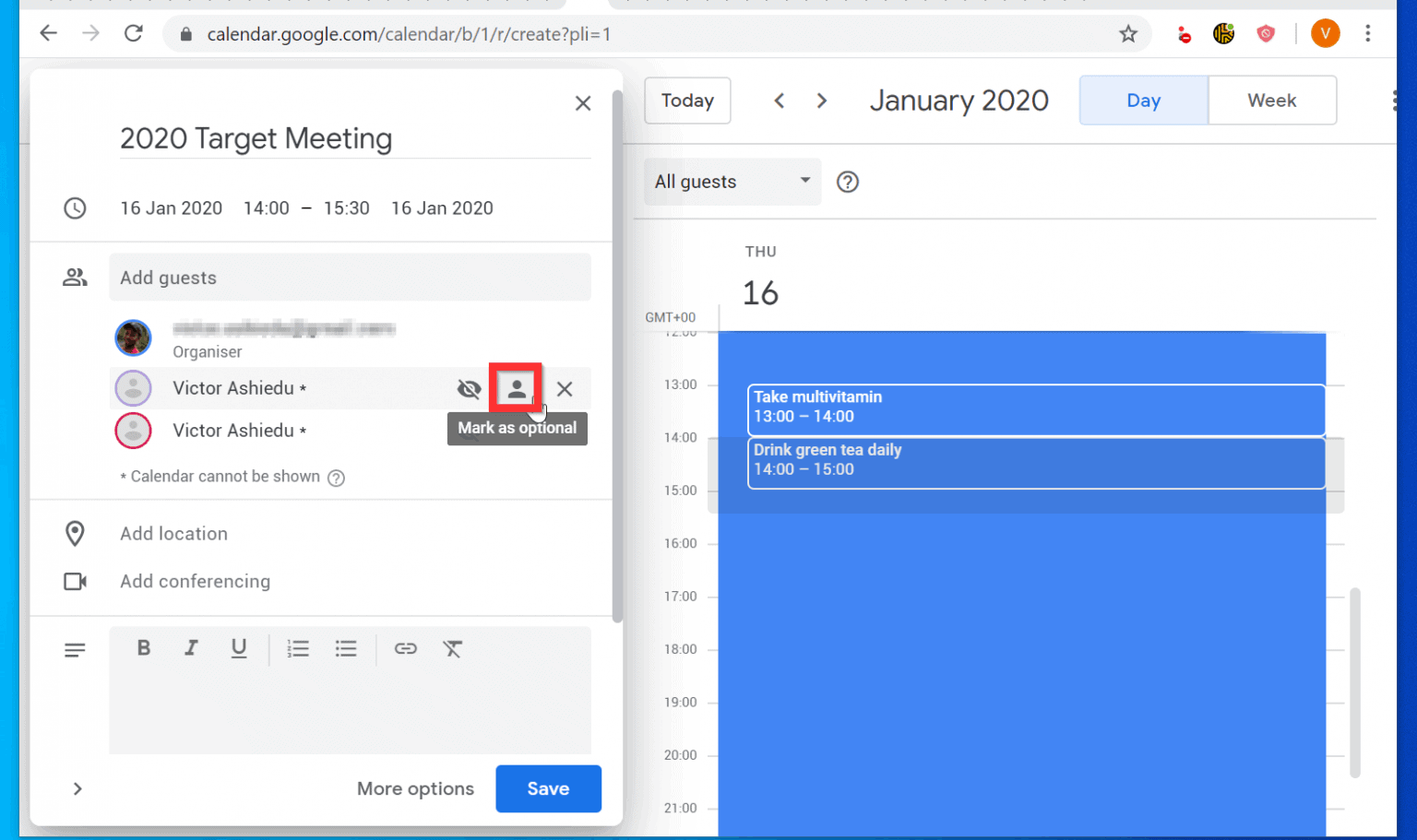Viewport: 1417px width, 840px height.
Task: Mark first Victor Ashiedu as optional
Action: pyautogui.click(x=517, y=389)
